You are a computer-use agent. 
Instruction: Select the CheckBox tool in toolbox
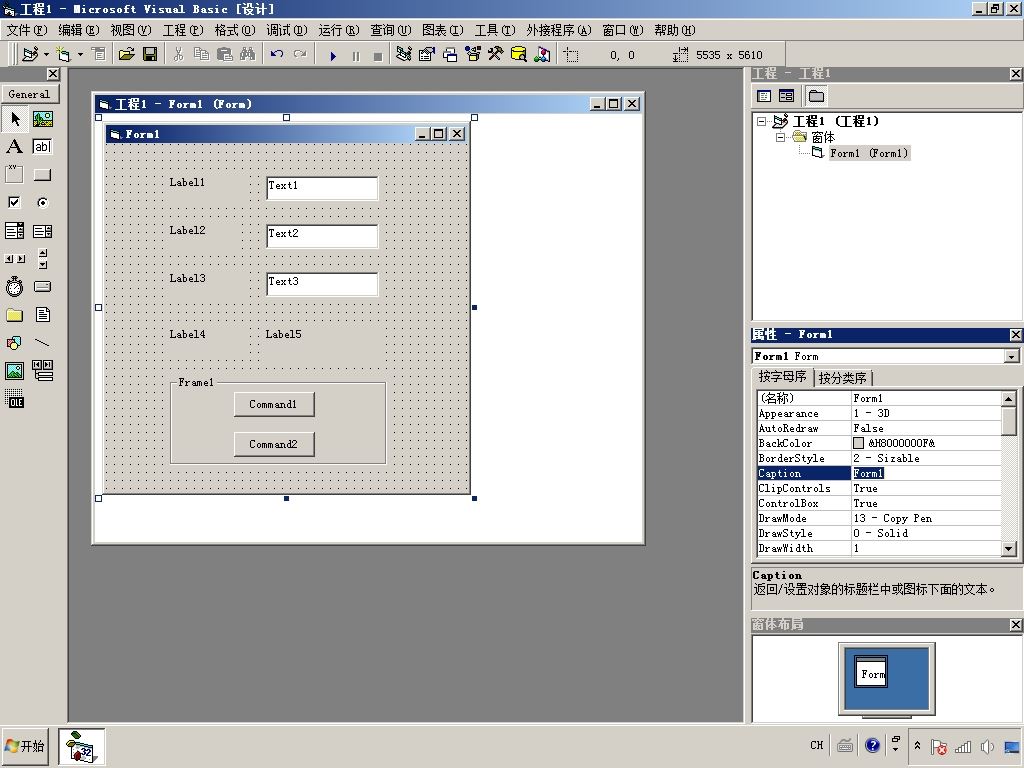[15, 202]
